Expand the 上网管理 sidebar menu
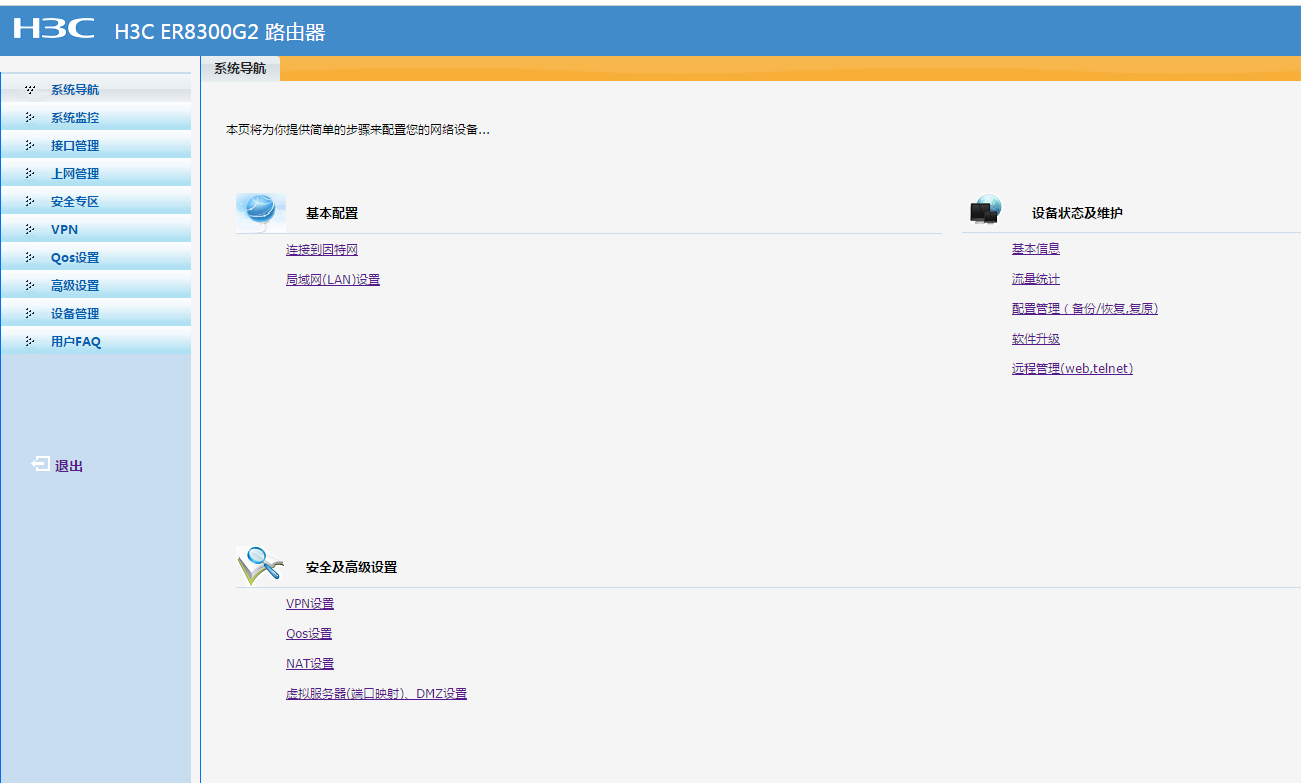This screenshot has width=1301, height=783. click(x=95, y=174)
